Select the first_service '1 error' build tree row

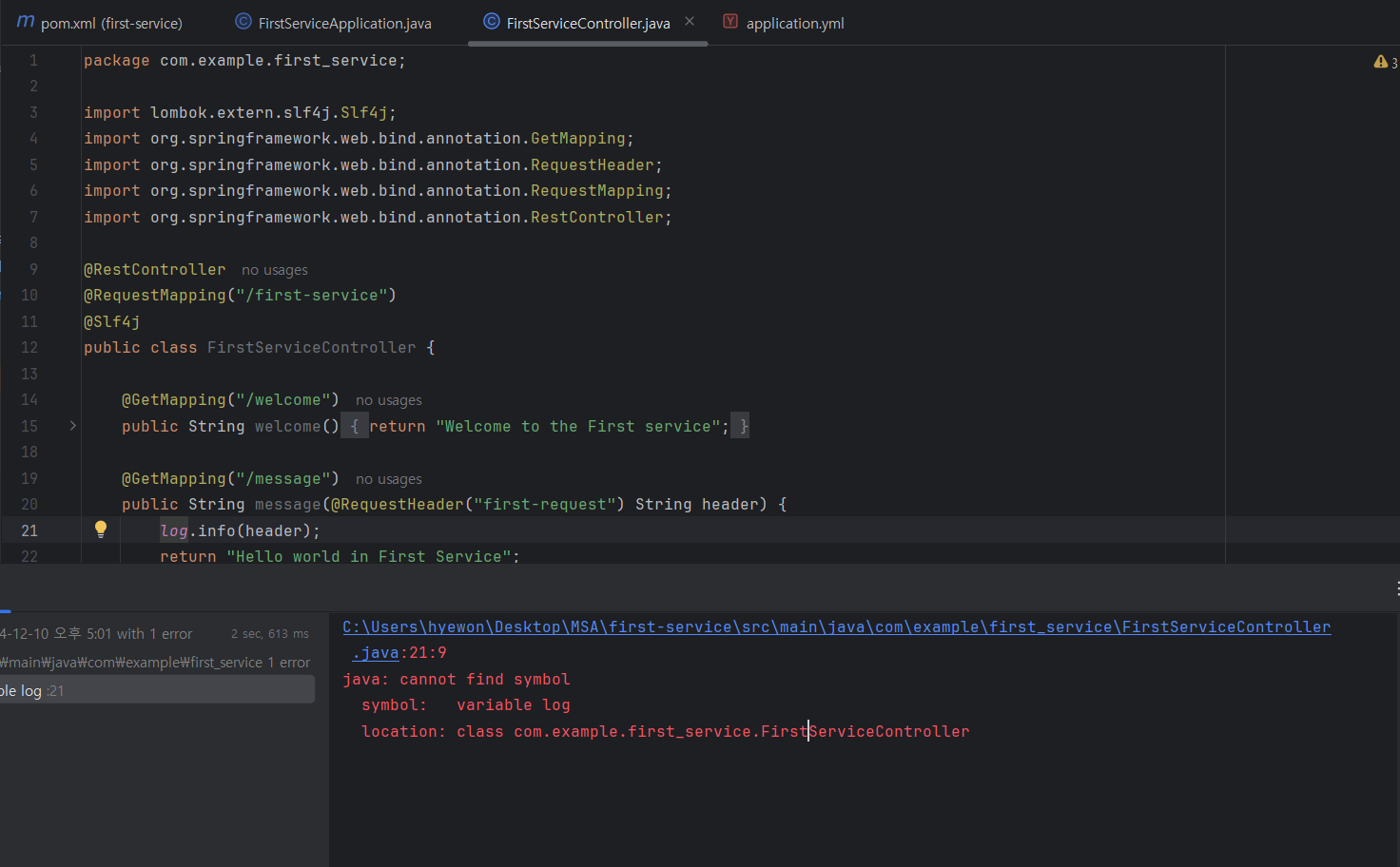point(157,662)
